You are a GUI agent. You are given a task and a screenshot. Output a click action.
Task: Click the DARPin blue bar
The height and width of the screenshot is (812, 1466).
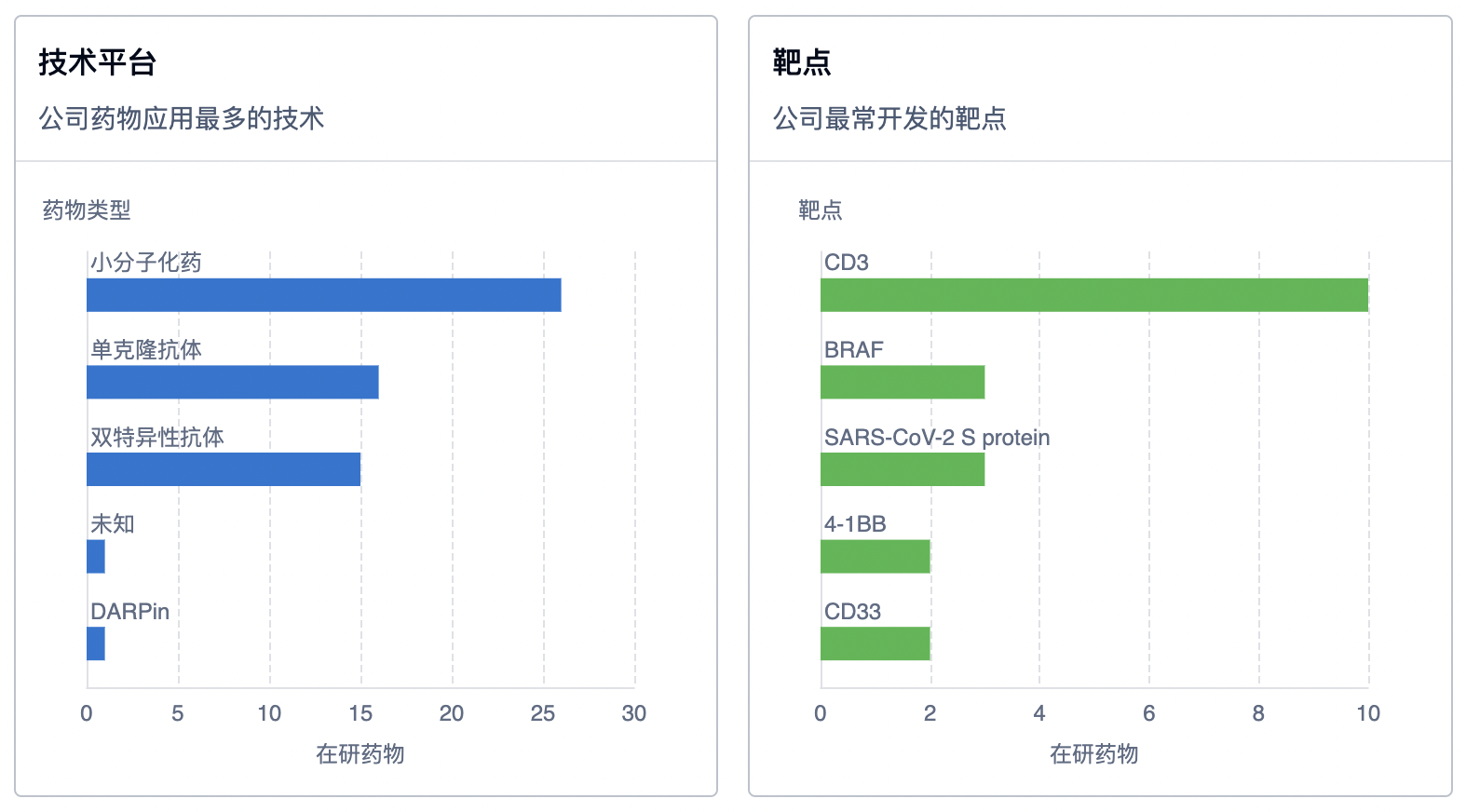point(96,643)
